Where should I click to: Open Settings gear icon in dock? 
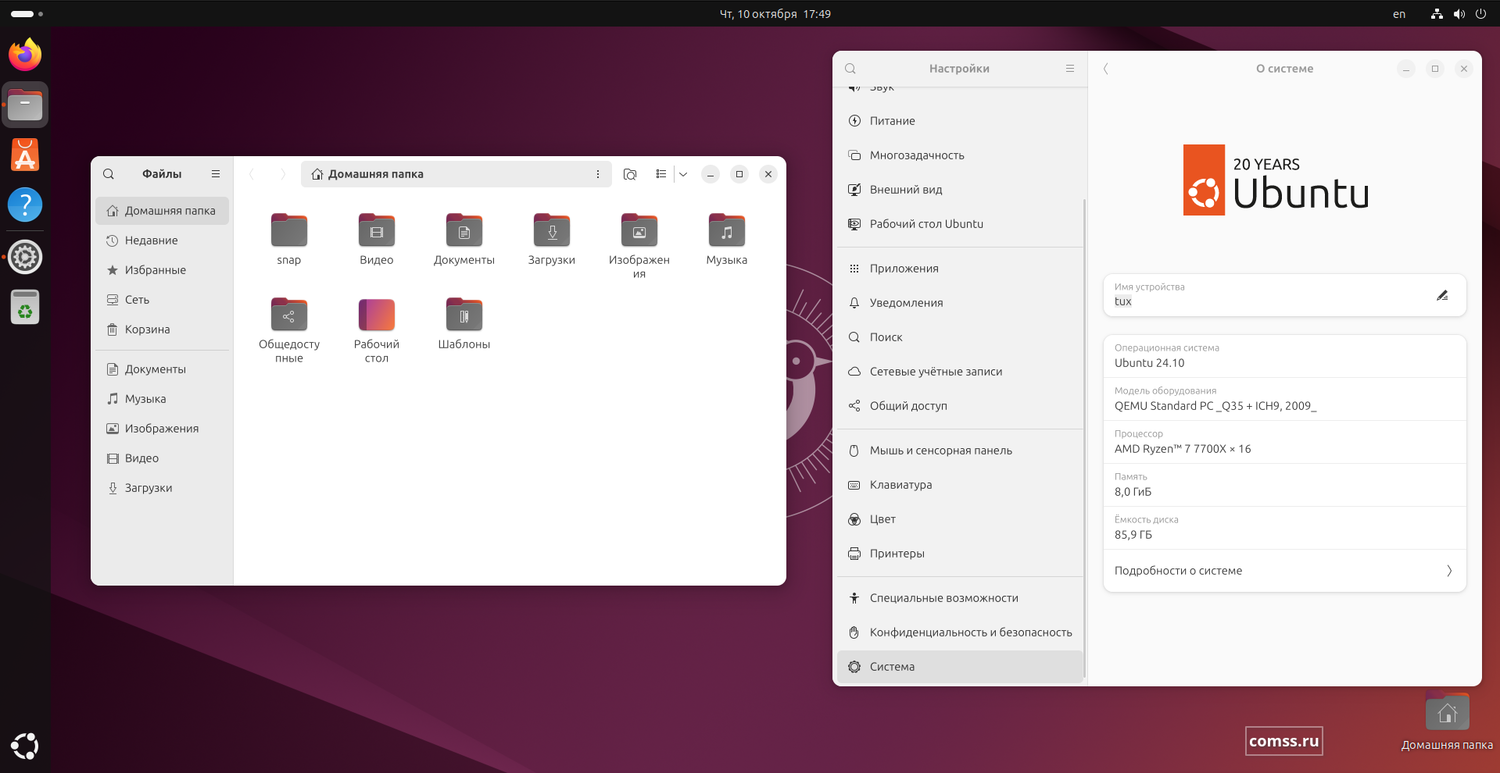tap(25, 257)
